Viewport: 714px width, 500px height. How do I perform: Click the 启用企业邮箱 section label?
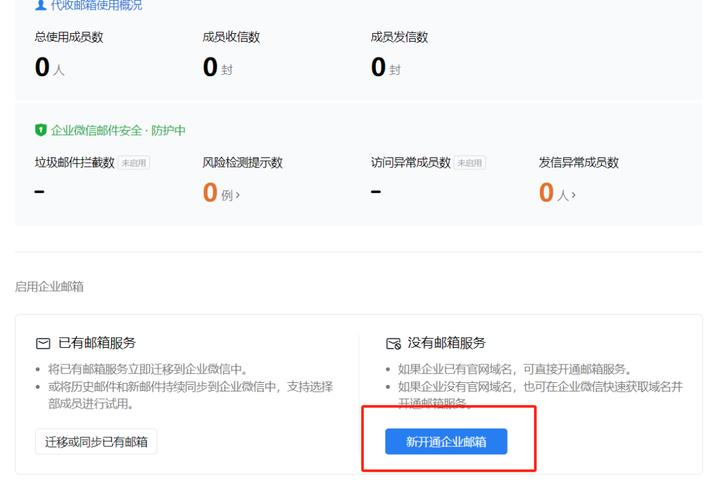tap(49, 286)
